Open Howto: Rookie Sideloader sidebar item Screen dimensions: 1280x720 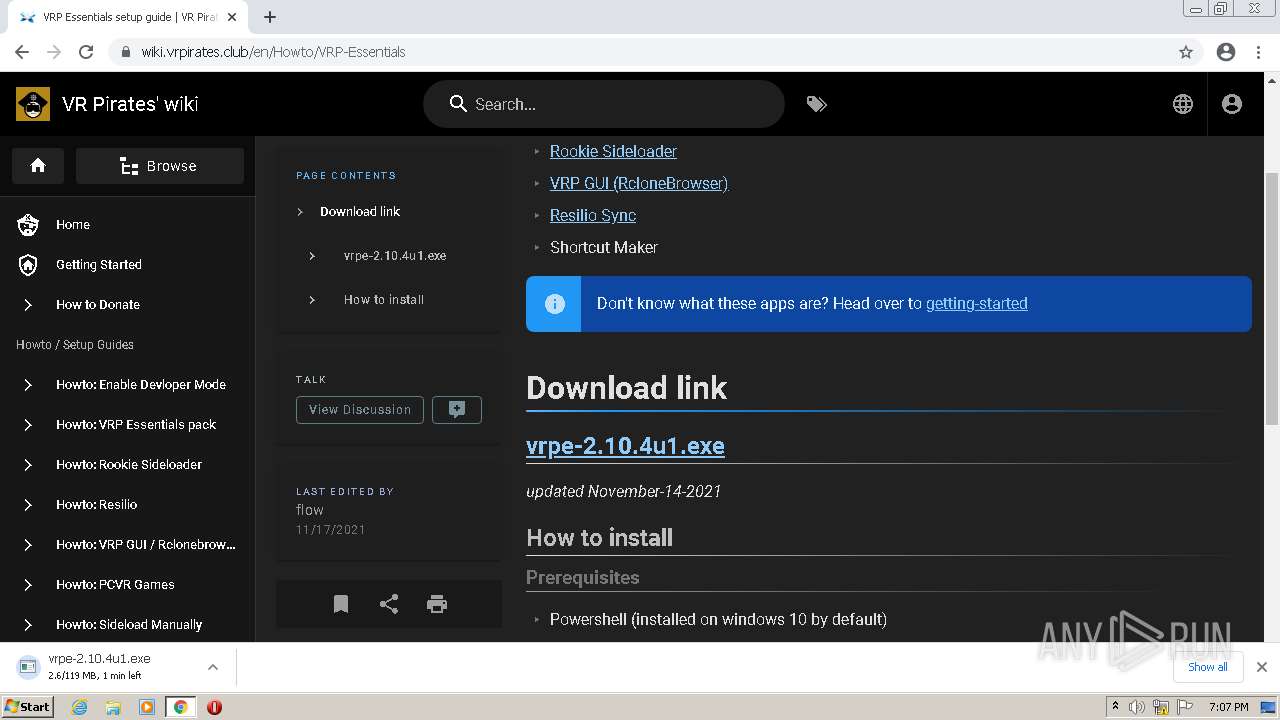click(129, 465)
